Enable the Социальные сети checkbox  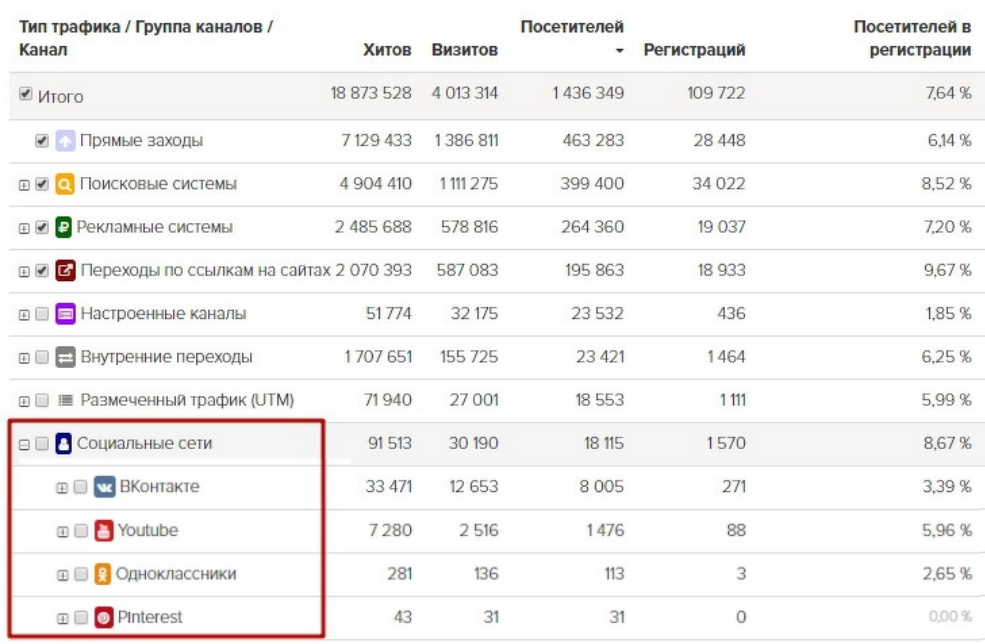click(42, 444)
